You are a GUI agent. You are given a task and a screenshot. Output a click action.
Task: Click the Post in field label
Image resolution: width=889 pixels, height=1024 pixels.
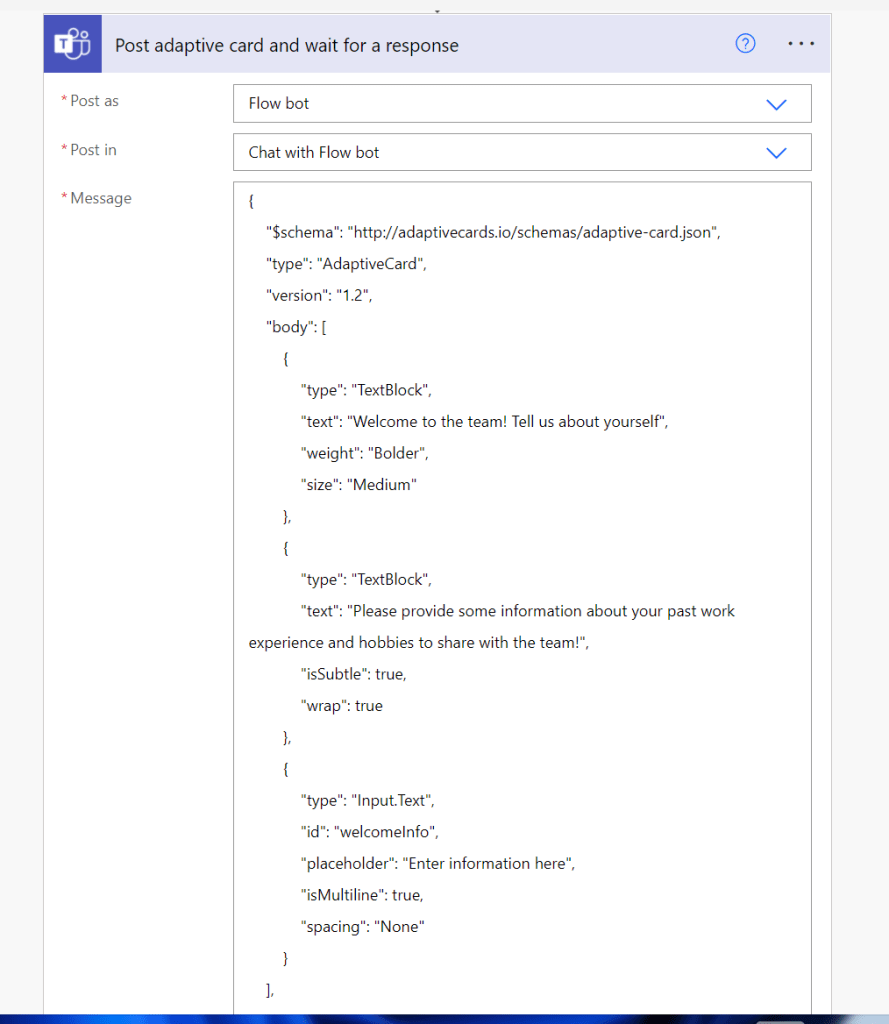point(93,150)
